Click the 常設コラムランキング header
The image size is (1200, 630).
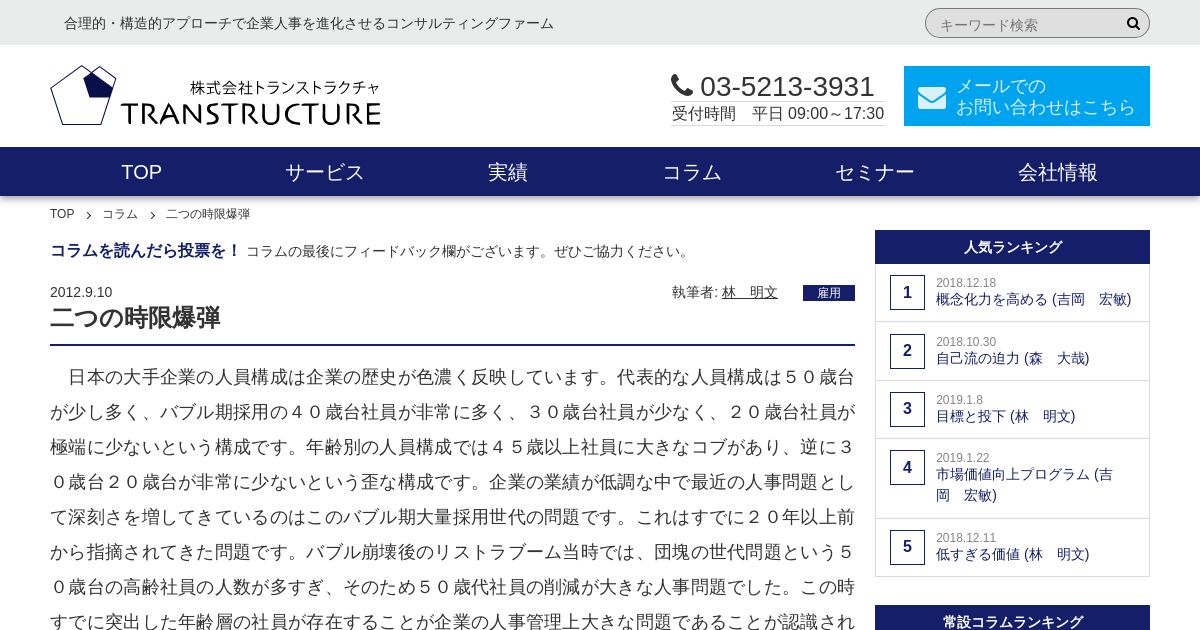pos(1012,621)
